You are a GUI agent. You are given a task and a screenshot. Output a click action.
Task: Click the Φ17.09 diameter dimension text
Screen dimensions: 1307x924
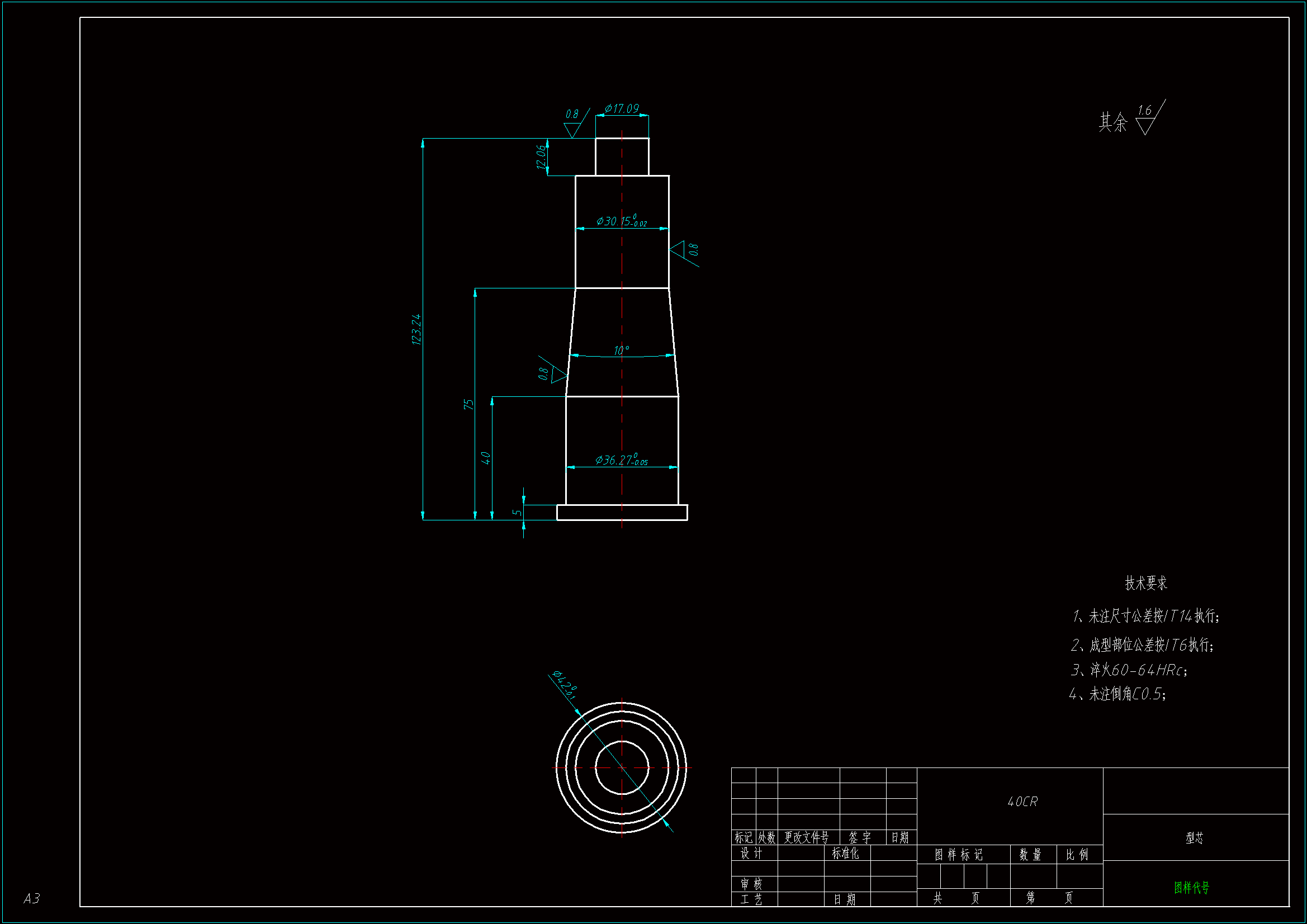coord(622,108)
